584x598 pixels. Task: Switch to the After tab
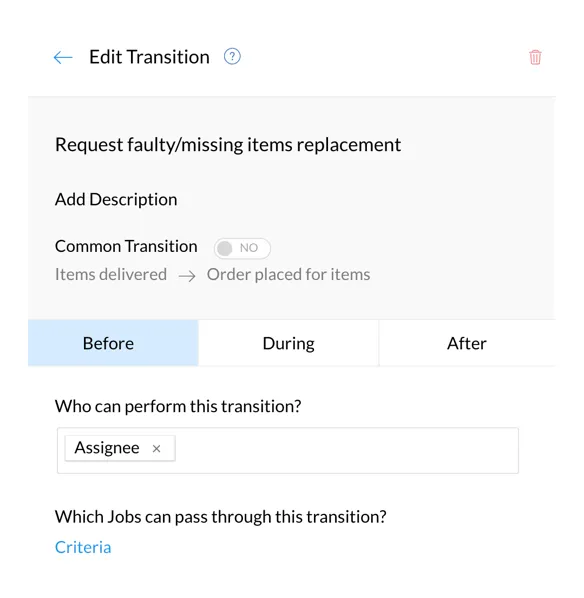click(x=467, y=343)
